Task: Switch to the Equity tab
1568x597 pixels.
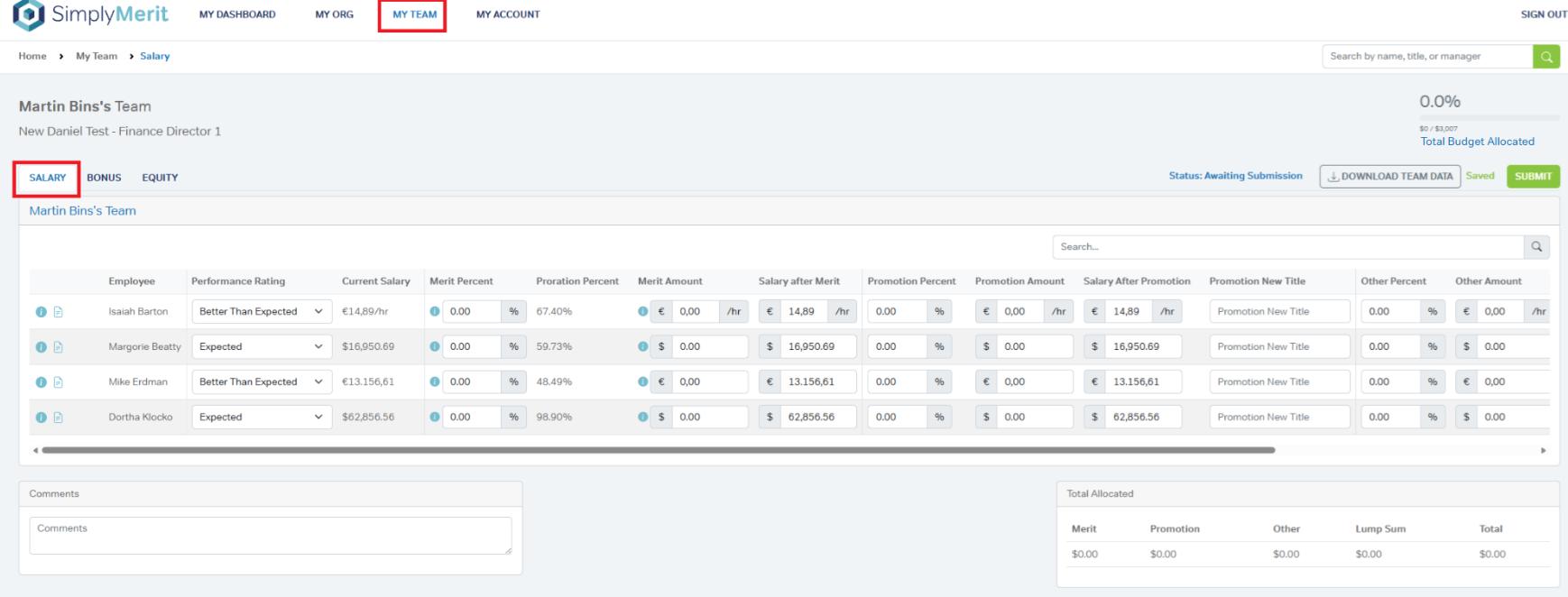Action: coord(160,178)
